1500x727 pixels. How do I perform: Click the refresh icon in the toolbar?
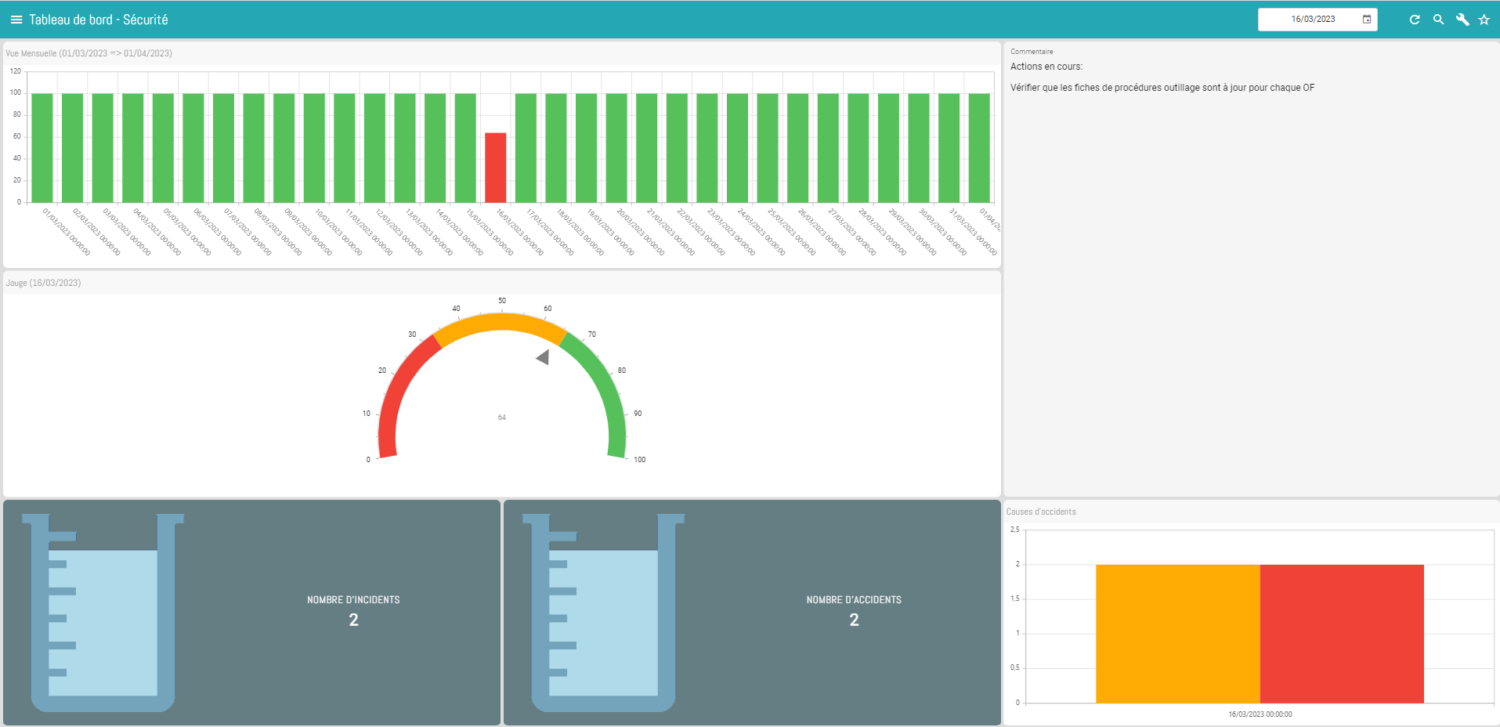(1414, 18)
